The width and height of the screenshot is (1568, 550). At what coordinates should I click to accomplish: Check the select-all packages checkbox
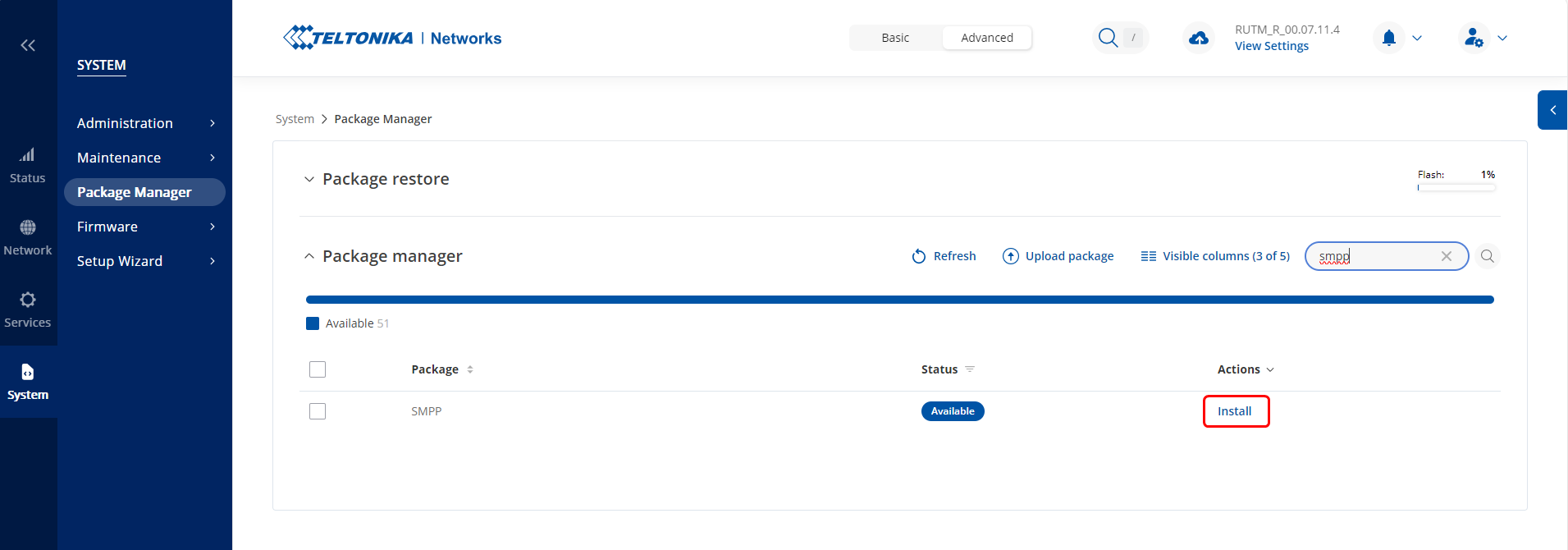(x=318, y=369)
